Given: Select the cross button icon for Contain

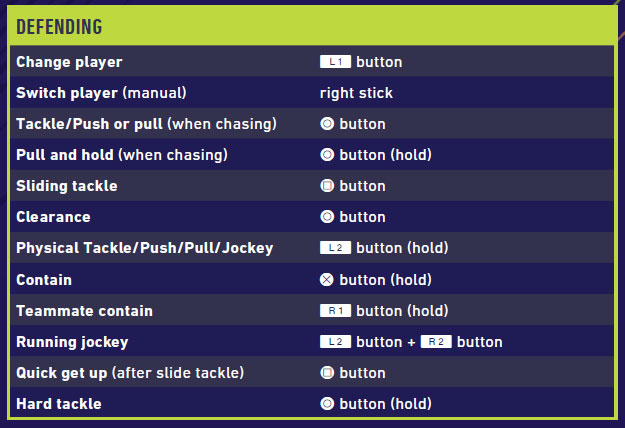Looking at the screenshot, I should tap(326, 280).
